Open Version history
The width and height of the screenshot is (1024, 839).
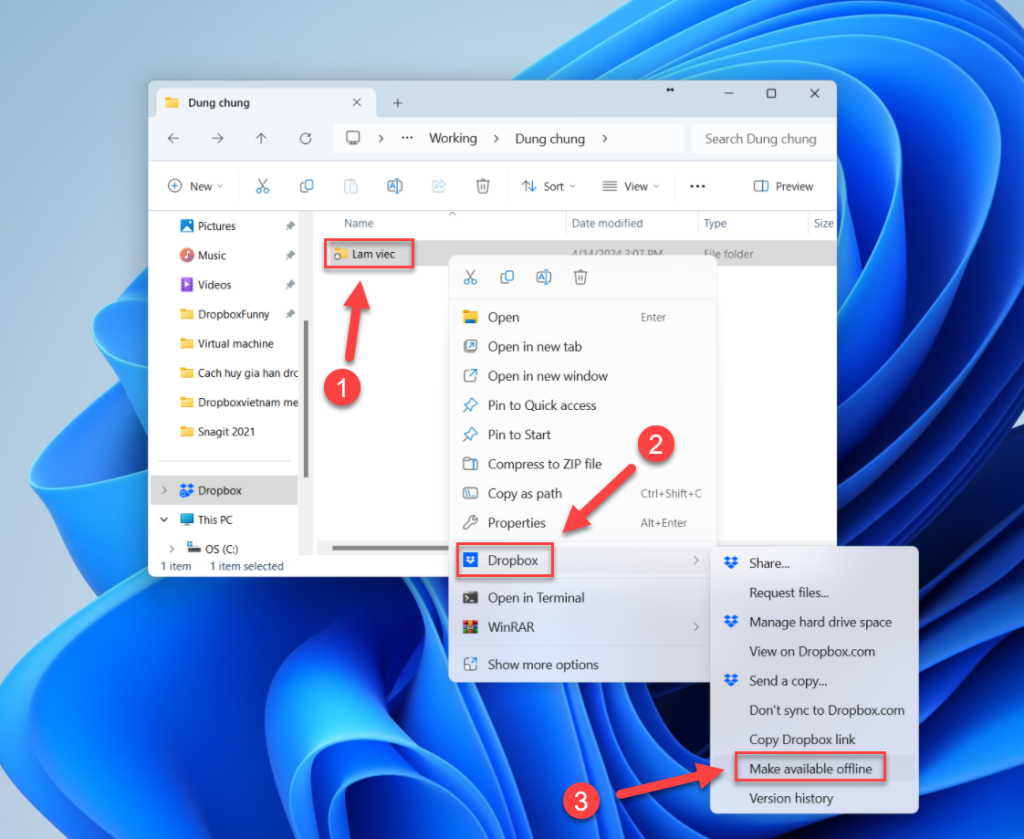click(x=814, y=799)
